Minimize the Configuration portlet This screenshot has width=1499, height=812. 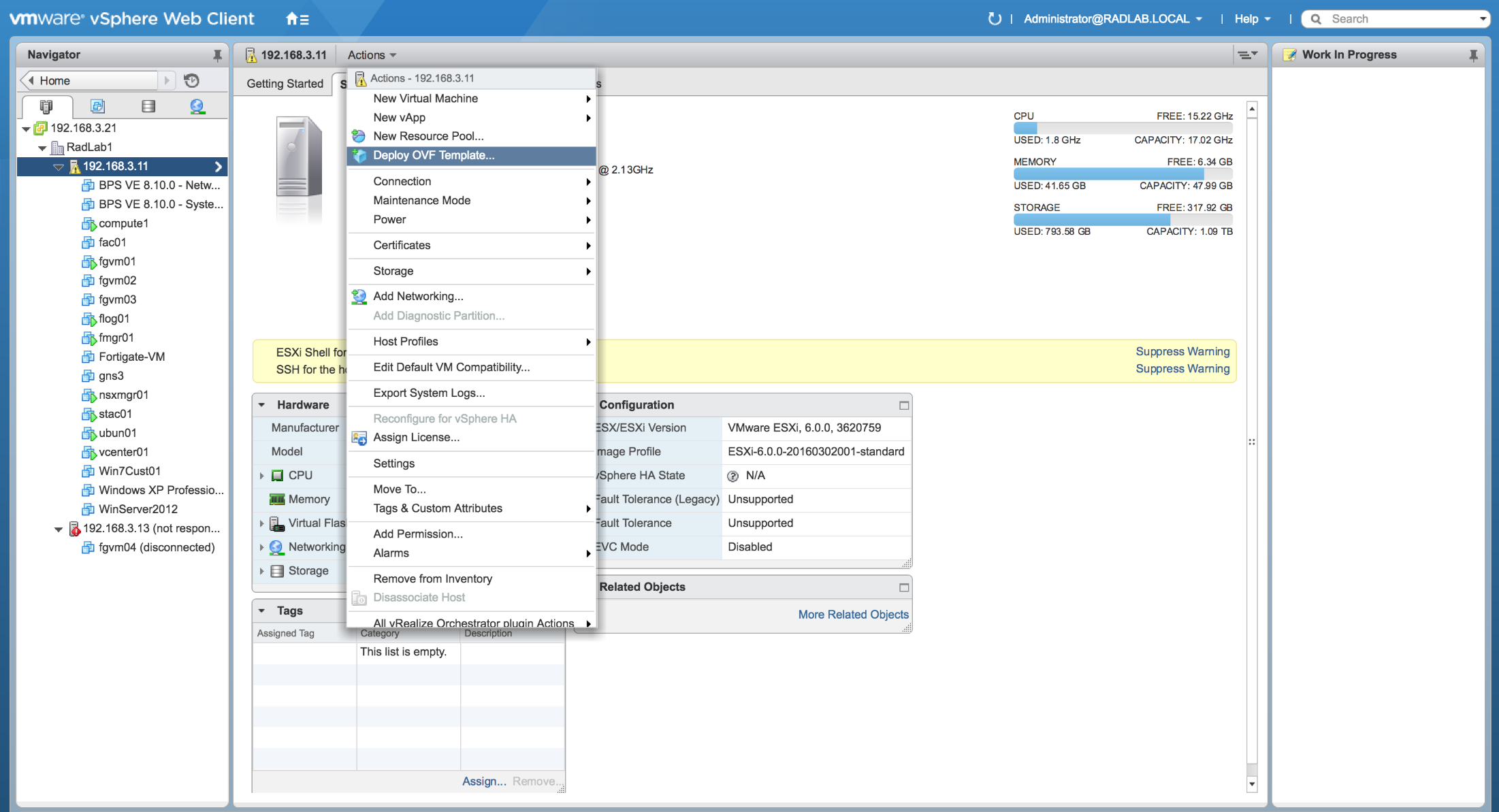pos(904,406)
